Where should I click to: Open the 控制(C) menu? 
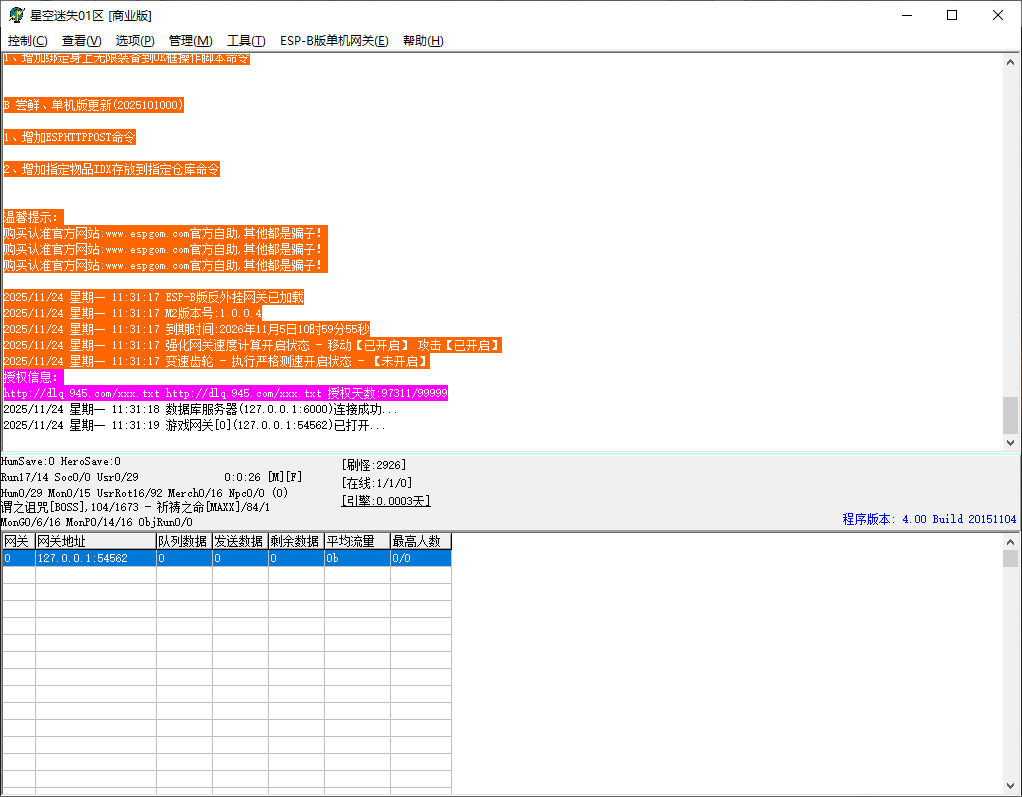click(x=28, y=41)
